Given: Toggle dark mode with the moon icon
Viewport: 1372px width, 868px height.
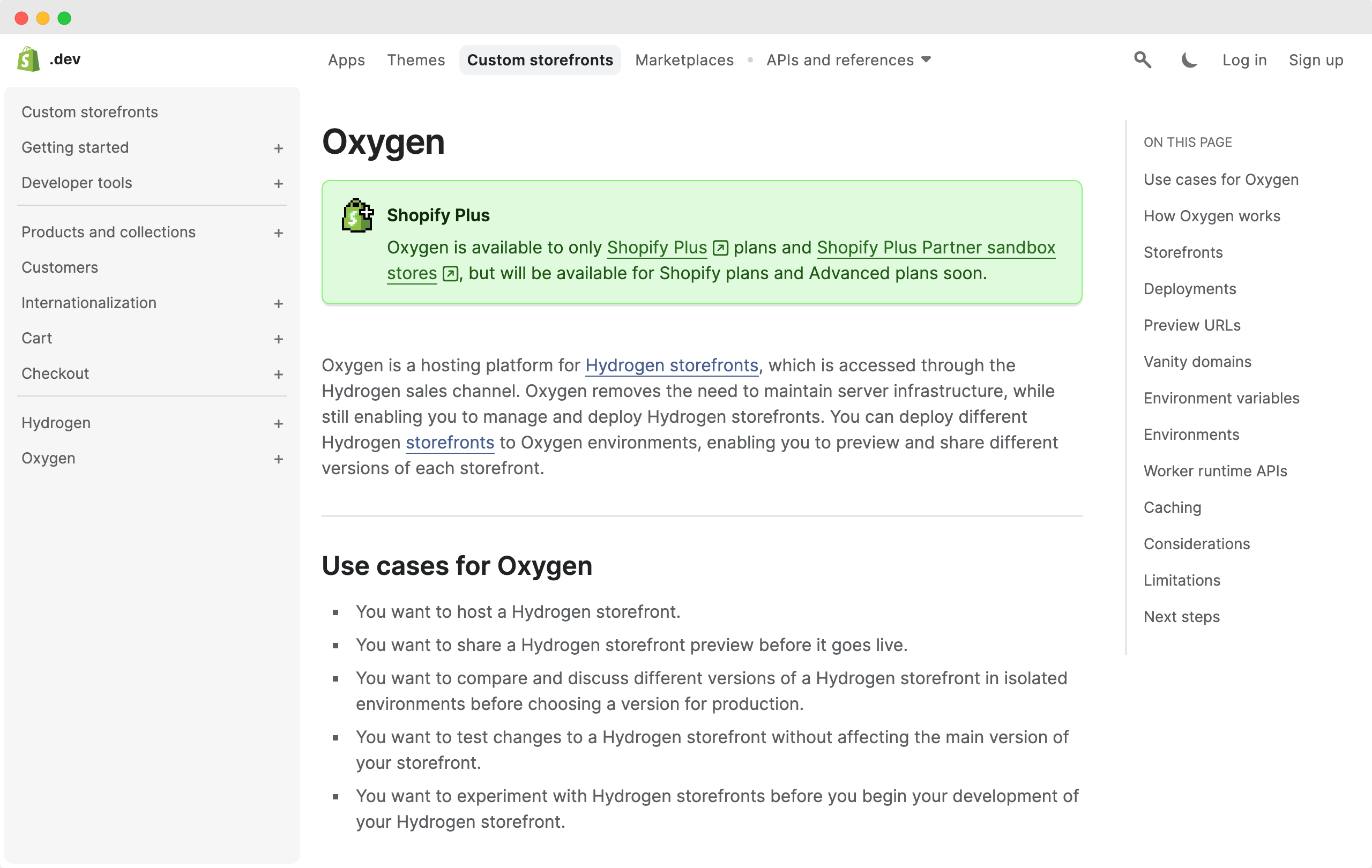Looking at the screenshot, I should (1189, 60).
